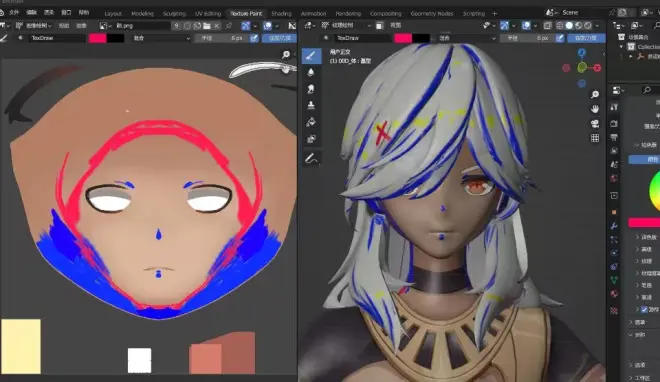The width and height of the screenshot is (660, 382).
Task: Toggle radius pressure sensitivity in image editor
Action: 254,38
